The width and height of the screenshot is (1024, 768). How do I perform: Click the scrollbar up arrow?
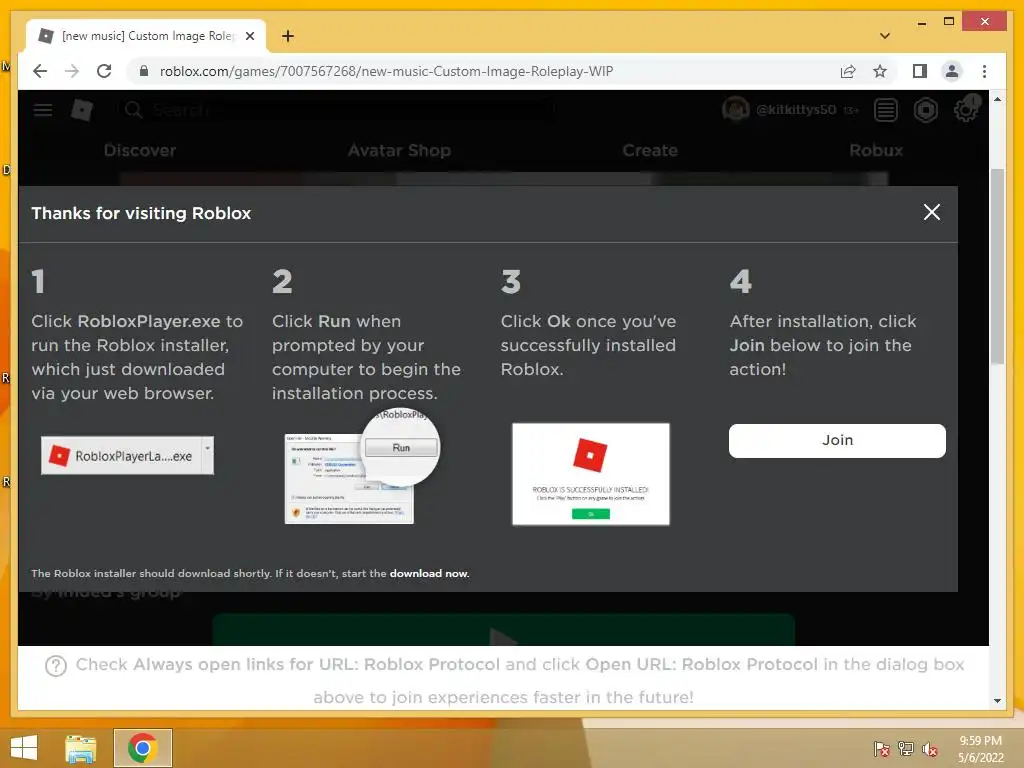pos(997,99)
